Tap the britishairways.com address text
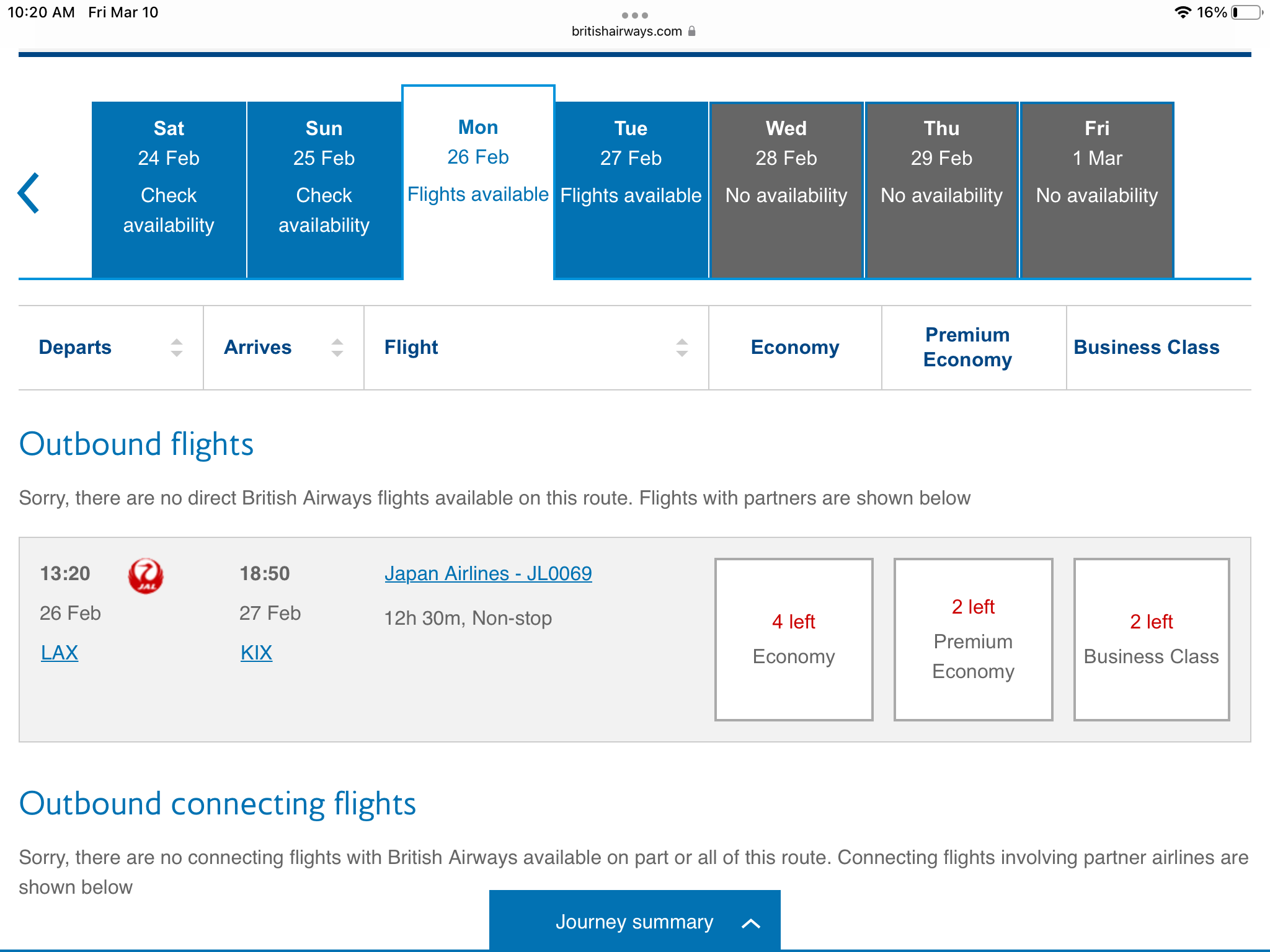The width and height of the screenshot is (1270, 952). point(626,31)
